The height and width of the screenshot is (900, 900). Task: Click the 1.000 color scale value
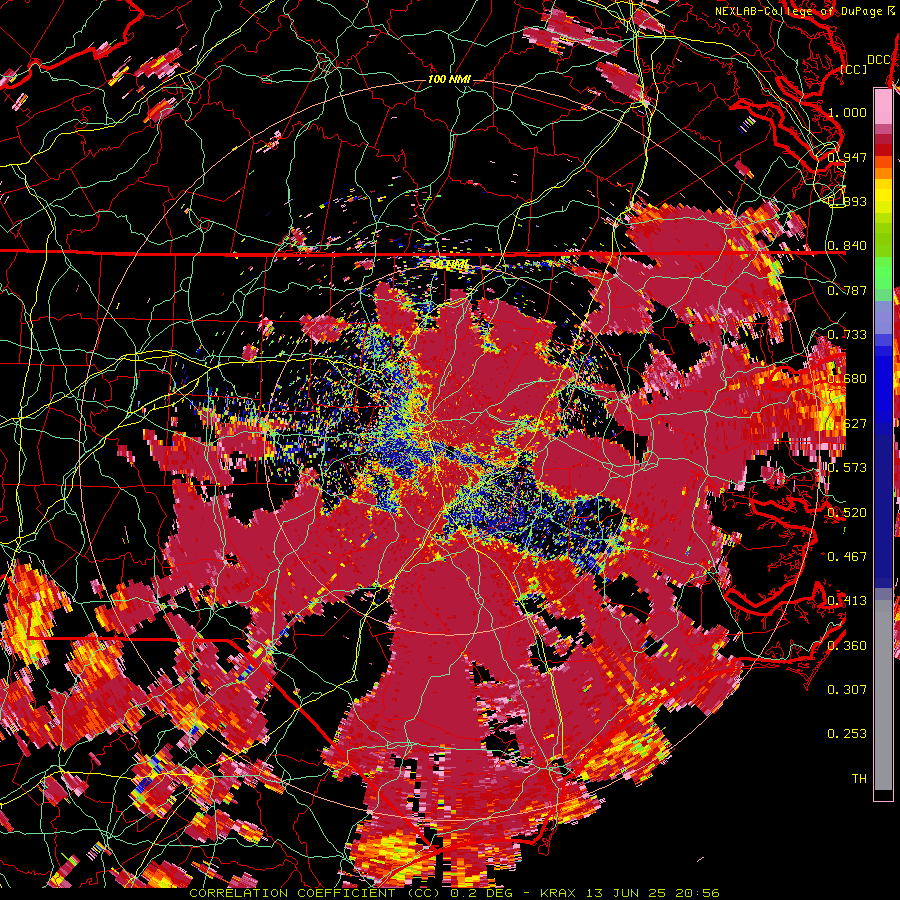pos(847,112)
